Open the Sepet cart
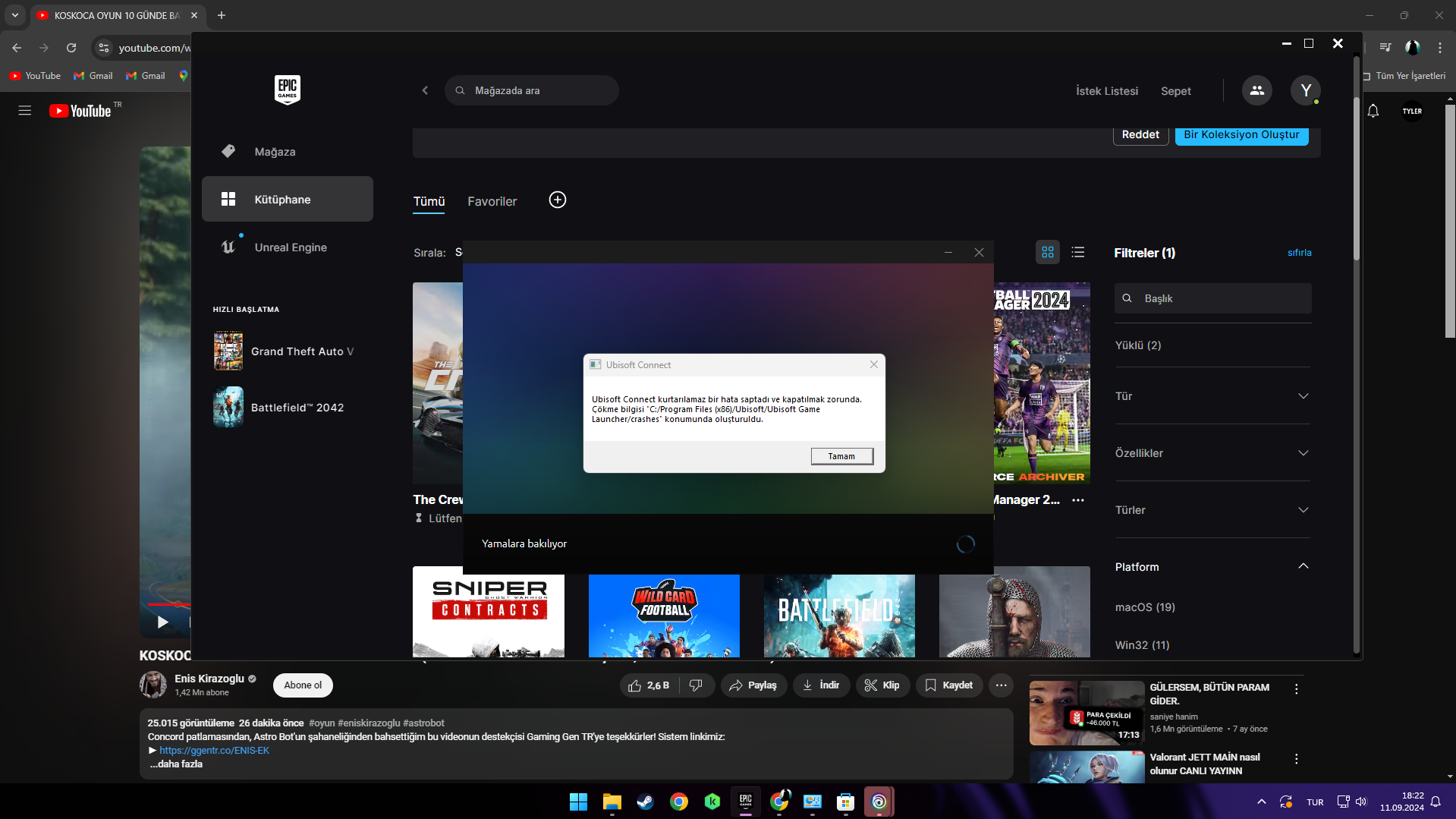Image resolution: width=1456 pixels, height=819 pixels. coord(1175,91)
